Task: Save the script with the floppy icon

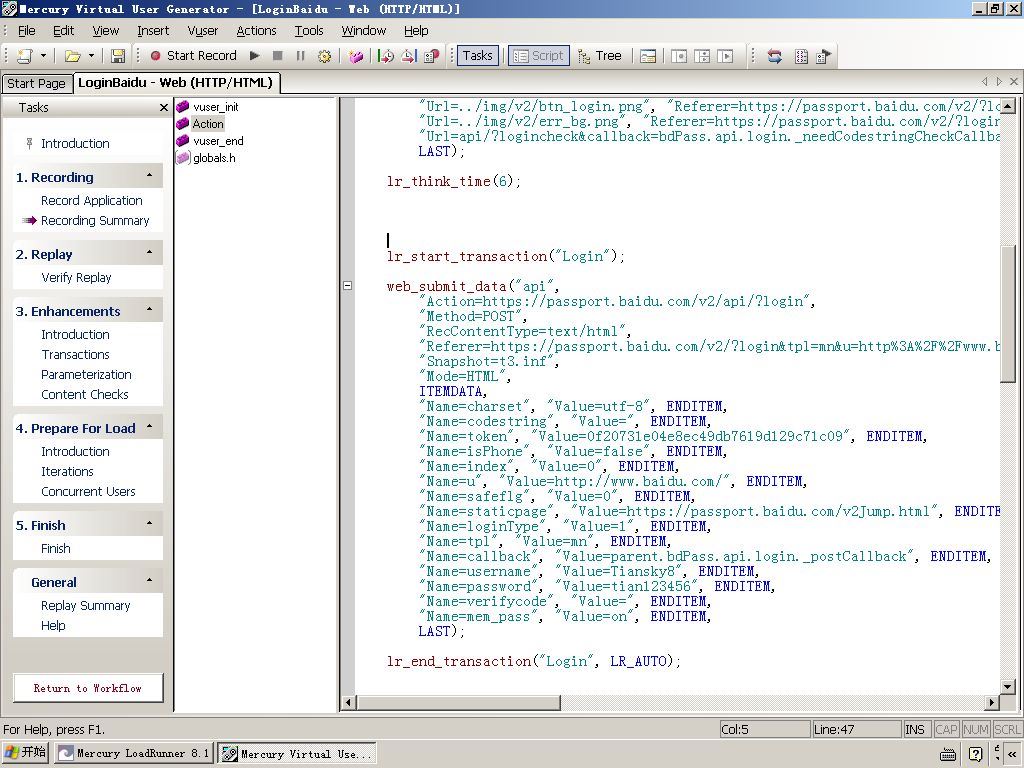Action: pyautogui.click(x=118, y=56)
